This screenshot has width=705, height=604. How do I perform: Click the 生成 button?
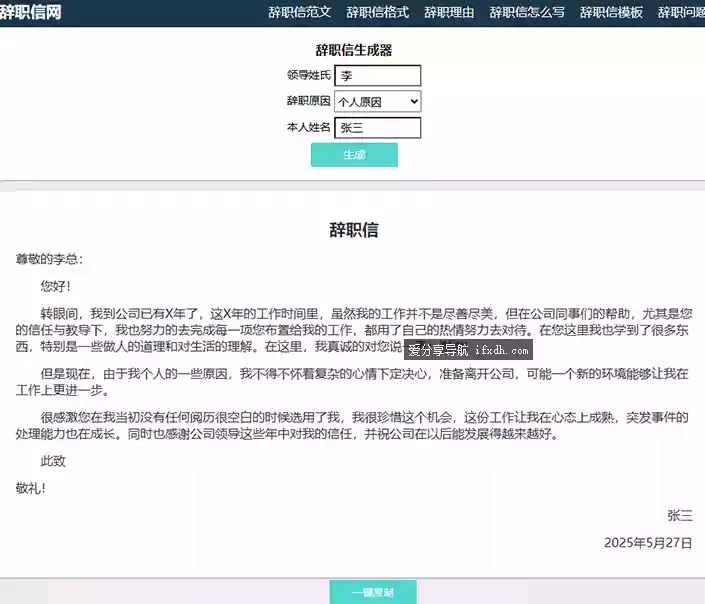[354, 155]
